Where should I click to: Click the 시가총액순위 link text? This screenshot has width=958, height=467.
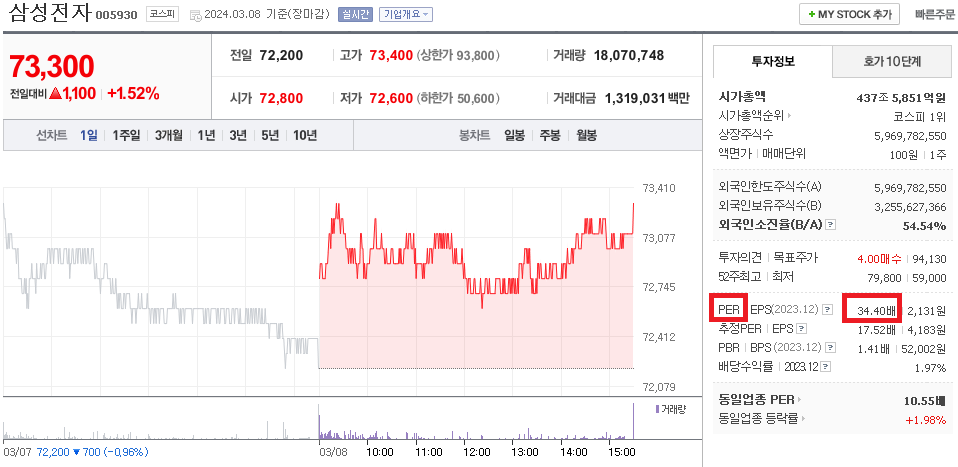coord(751,116)
